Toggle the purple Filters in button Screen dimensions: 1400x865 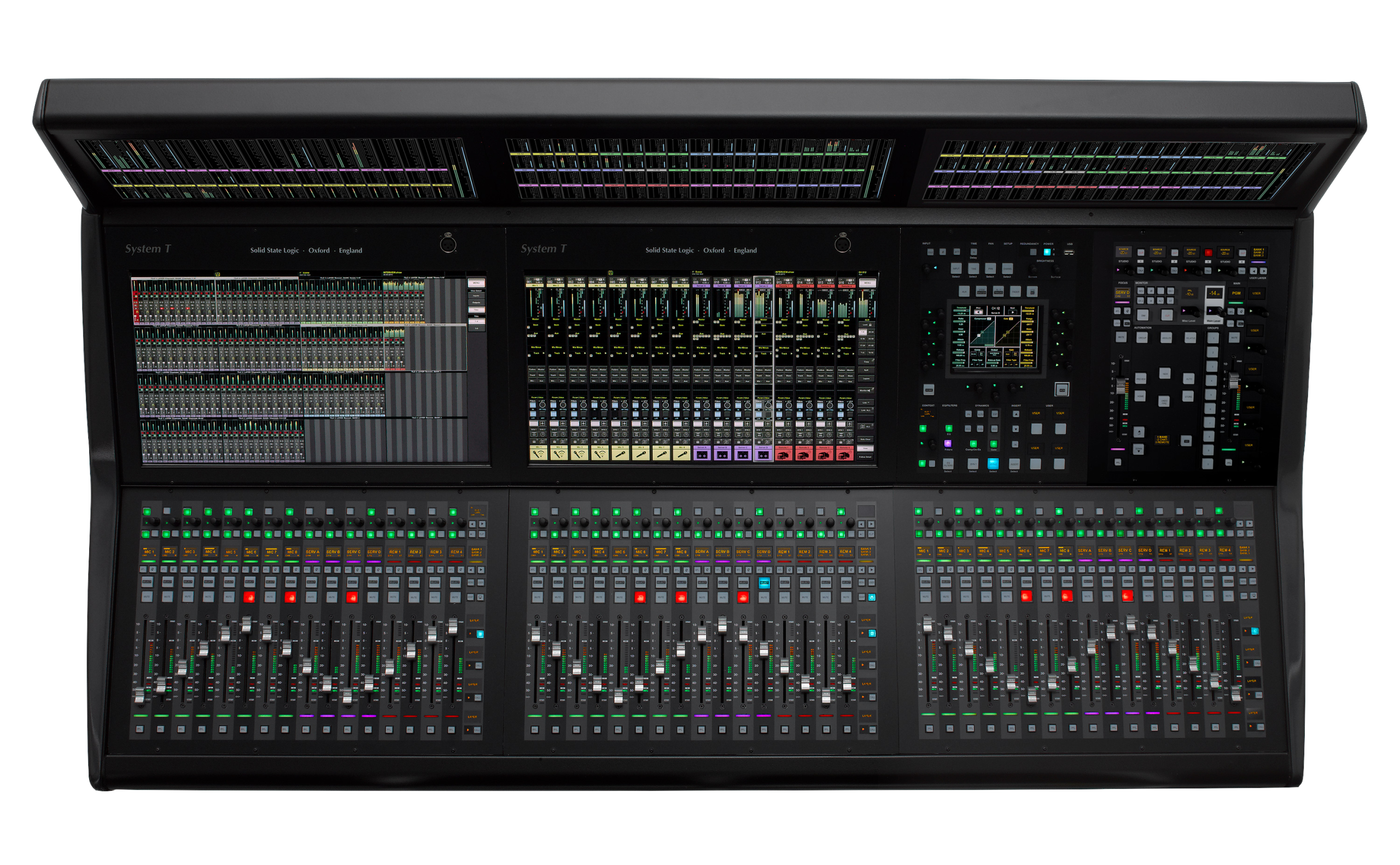[948, 443]
